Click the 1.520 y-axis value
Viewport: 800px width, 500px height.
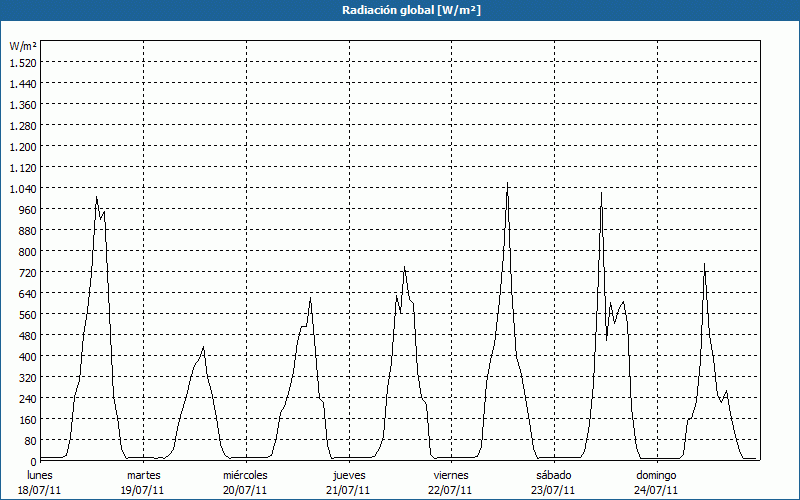[x=23, y=62]
